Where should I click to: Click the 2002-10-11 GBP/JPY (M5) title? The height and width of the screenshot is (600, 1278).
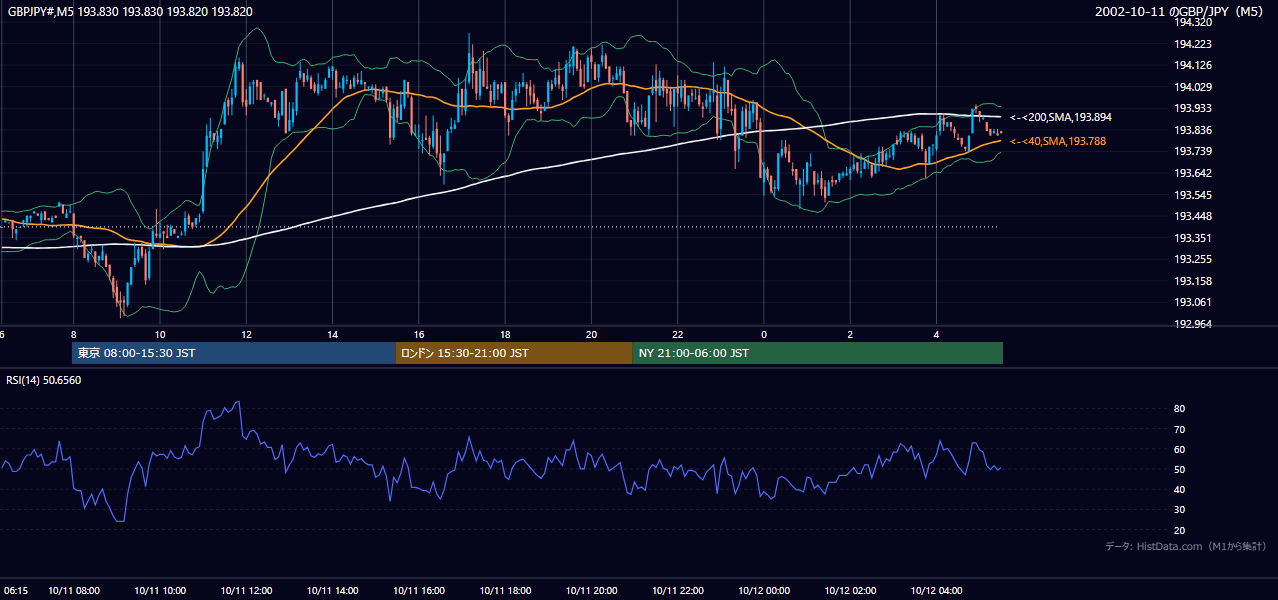(1180, 12)
